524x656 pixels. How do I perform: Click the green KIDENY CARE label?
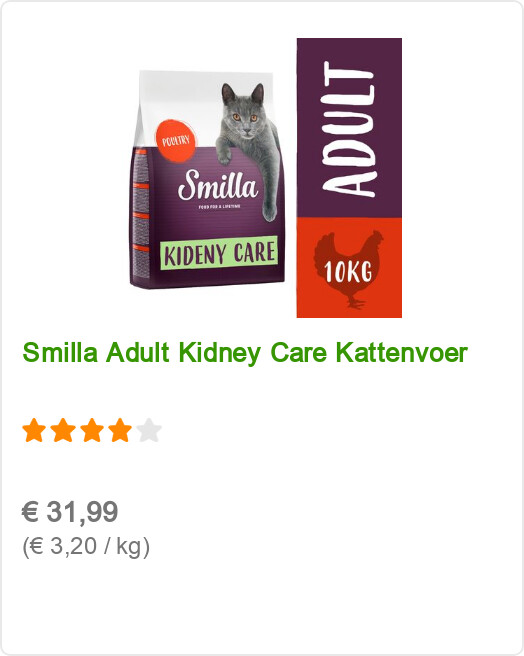[x=219, y=253]
